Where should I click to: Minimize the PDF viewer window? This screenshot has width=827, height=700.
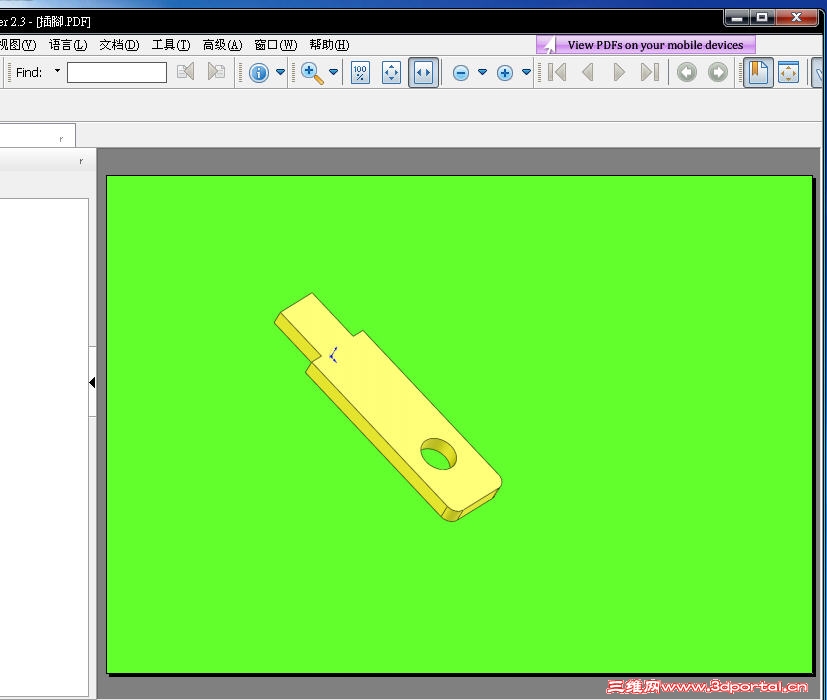point(737,18)
